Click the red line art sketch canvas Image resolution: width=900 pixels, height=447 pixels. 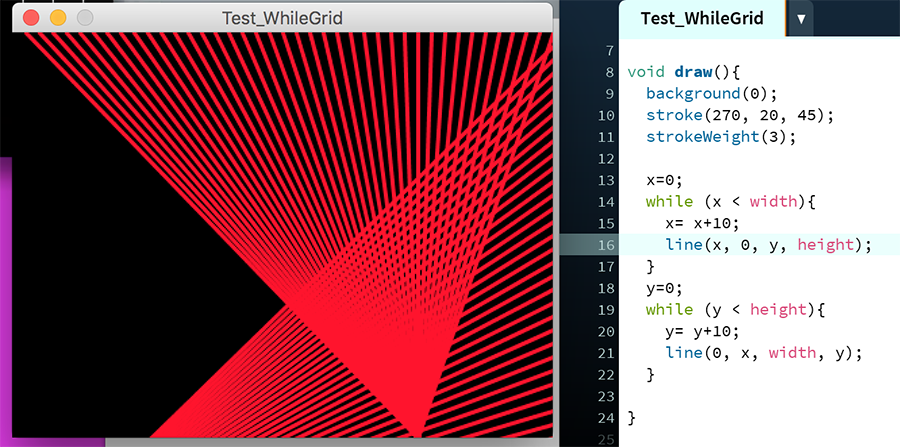(x=282, y=235)
